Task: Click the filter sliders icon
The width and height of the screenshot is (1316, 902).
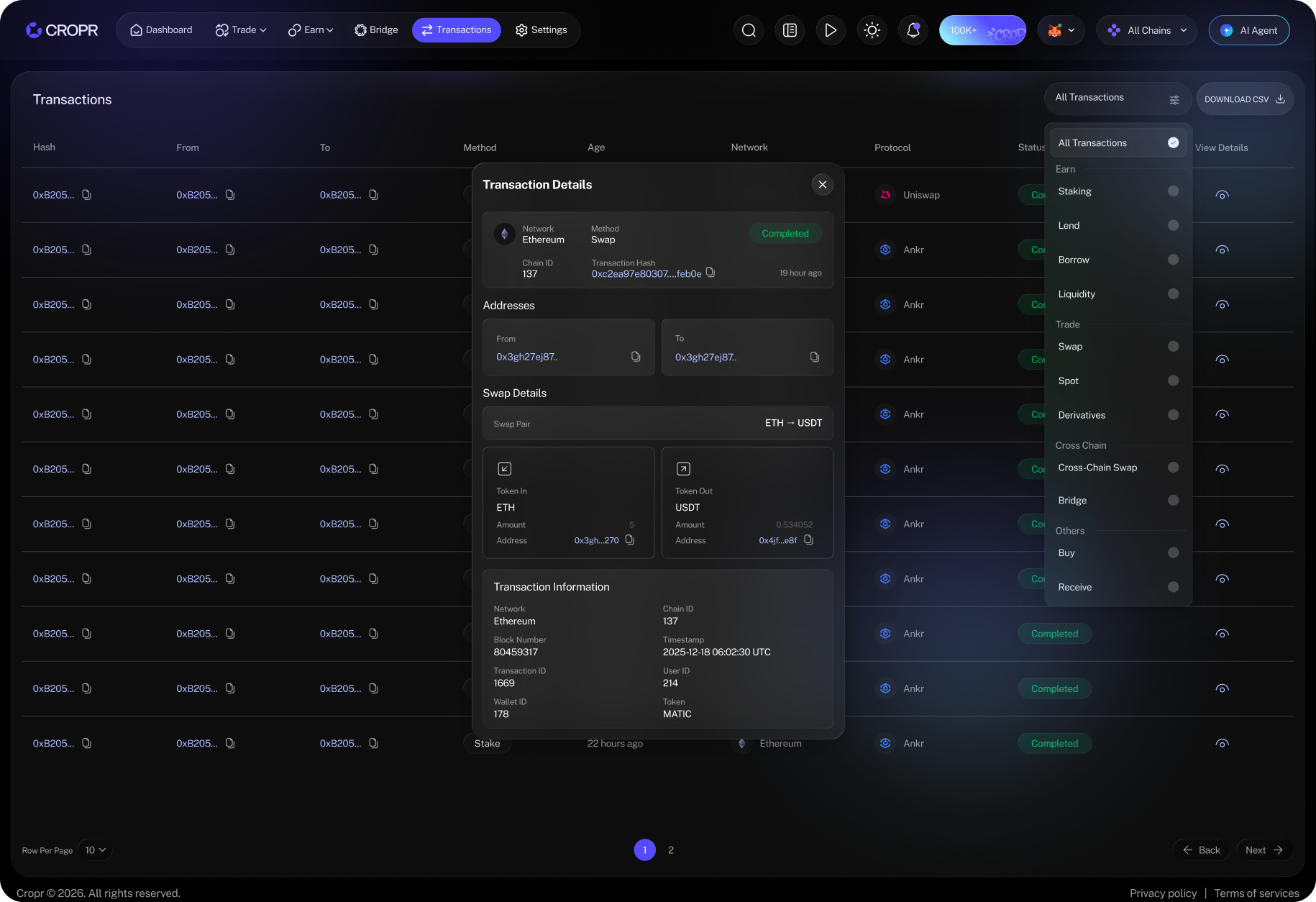Action: [1174, 99]
